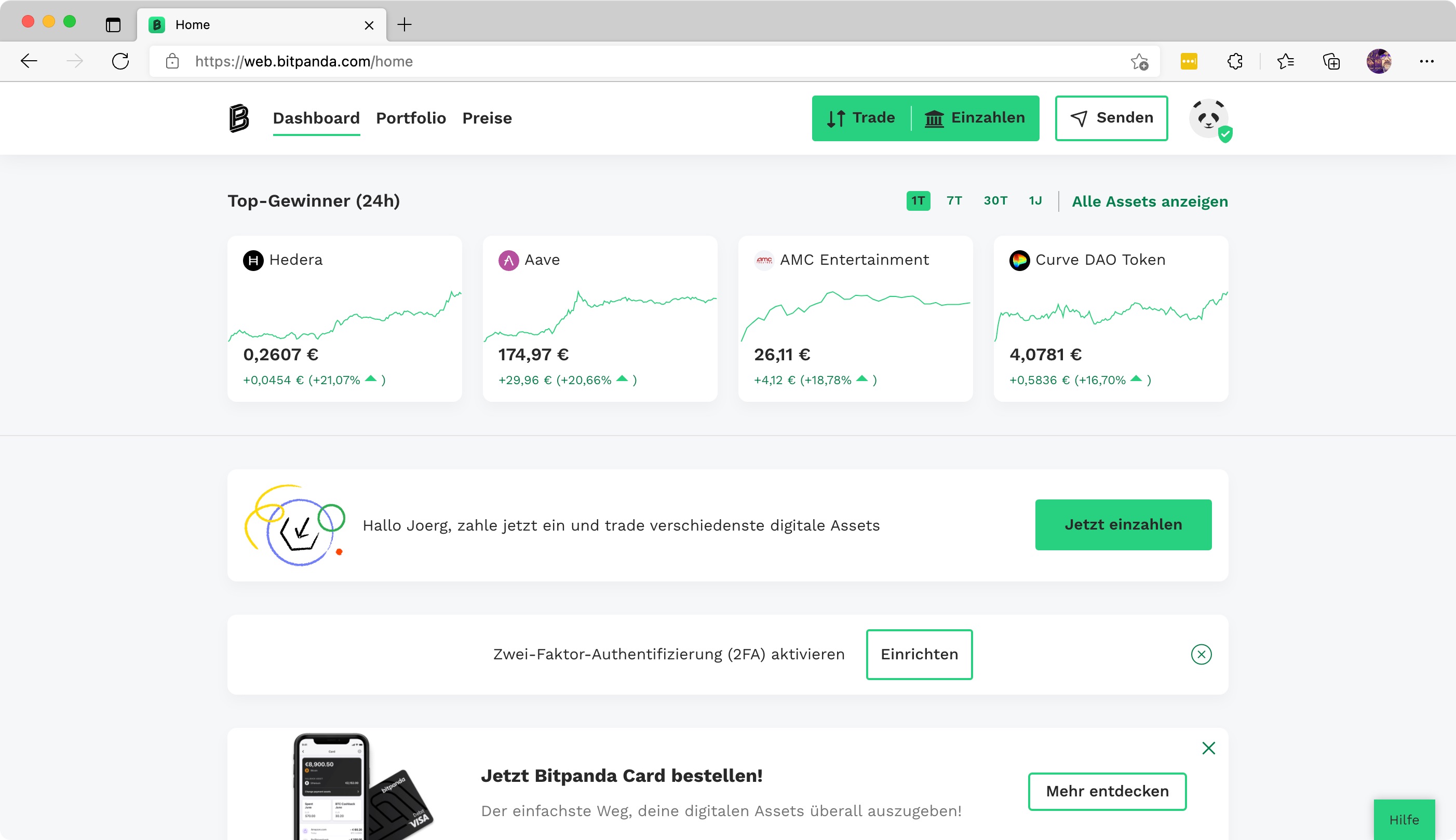Screen dimensions: 1456x840
Task: Click the Hedera coin icon
Action: 253,260
